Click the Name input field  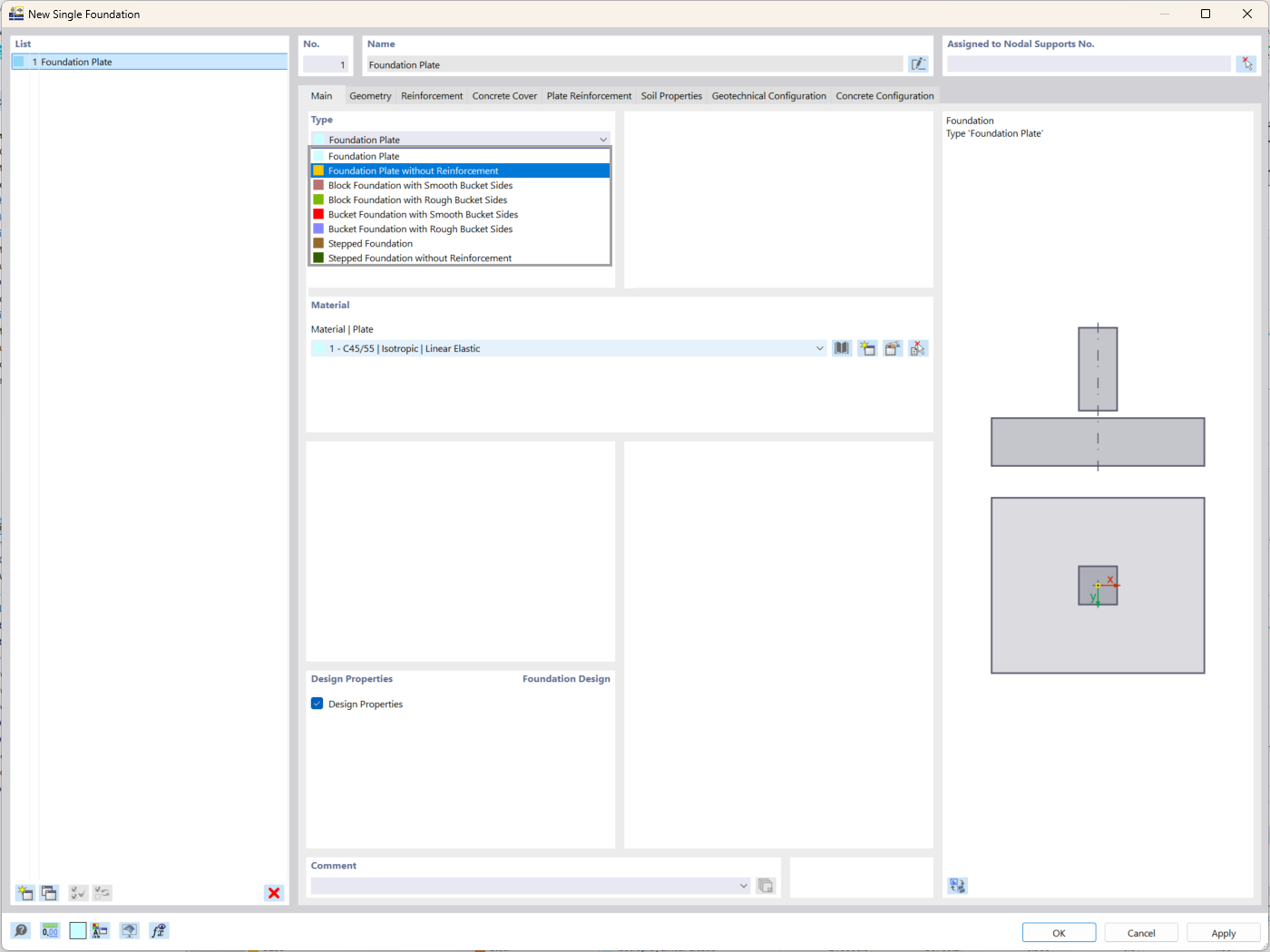[x=634, y=64]
